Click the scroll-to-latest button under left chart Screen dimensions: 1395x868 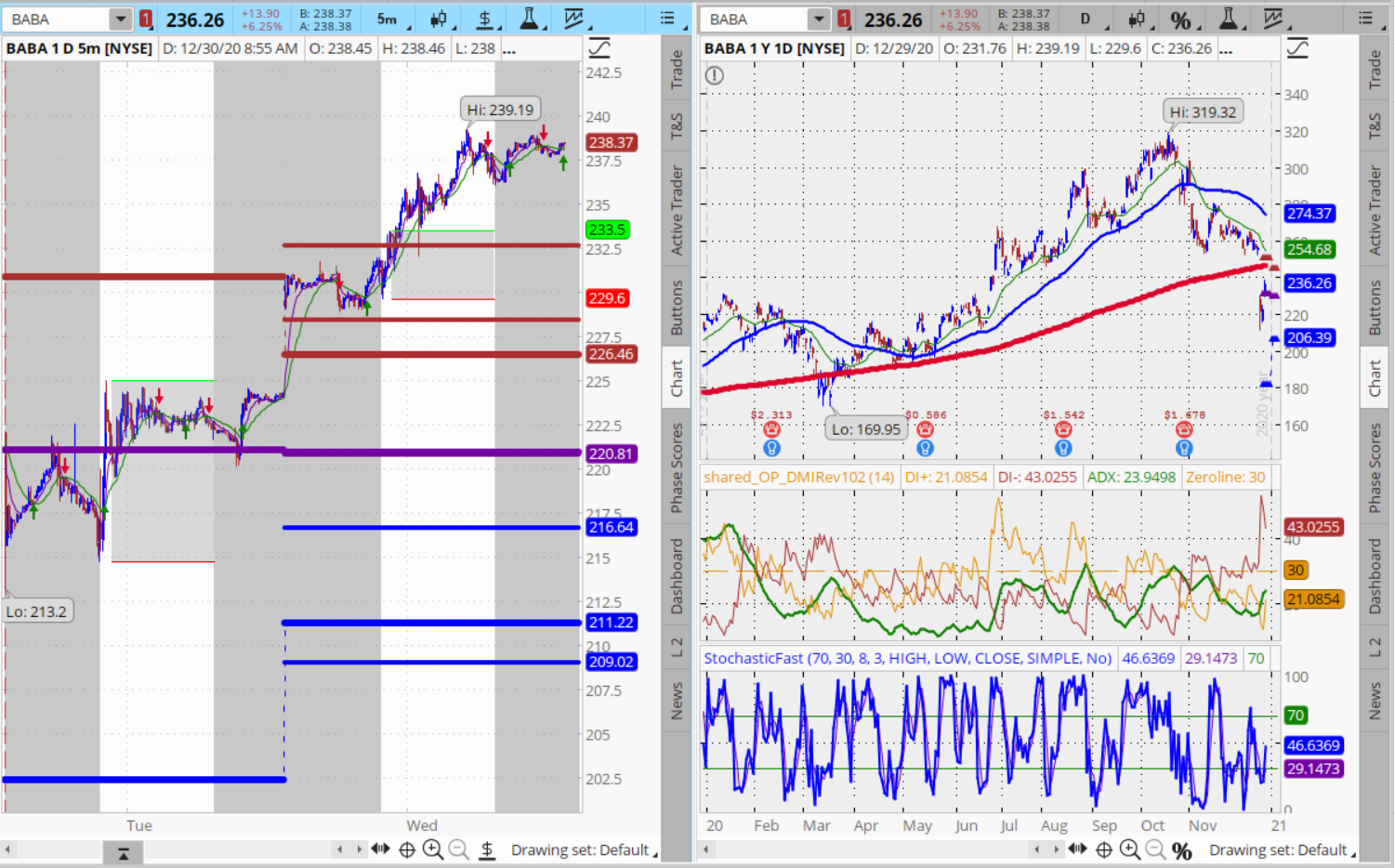[x=124, y=852]
